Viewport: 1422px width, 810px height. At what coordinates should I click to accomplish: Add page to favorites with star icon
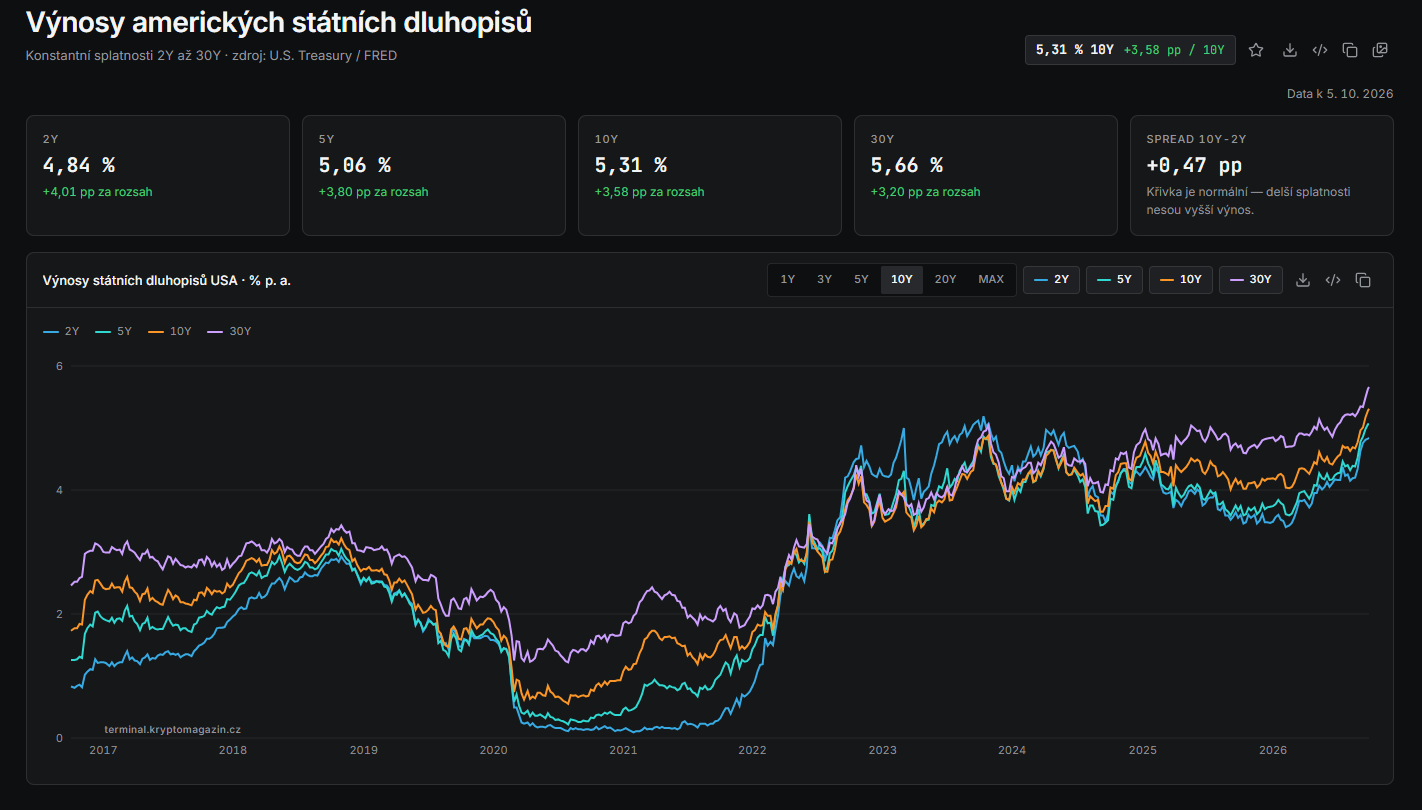(1256, 50)
